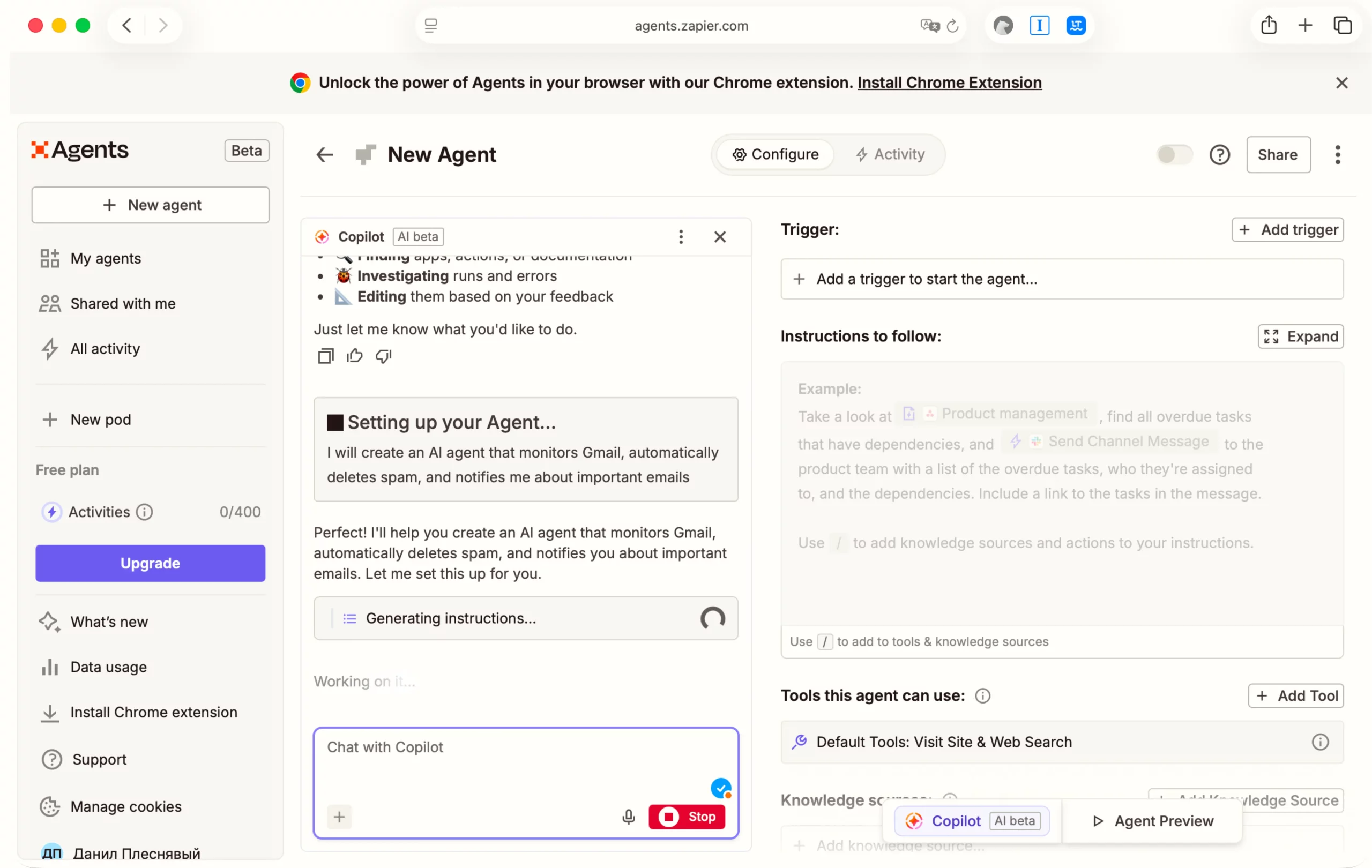Click the thumbs up icon in Copilot
This screenshot has height=868, width=1372.
coord(354,356)
